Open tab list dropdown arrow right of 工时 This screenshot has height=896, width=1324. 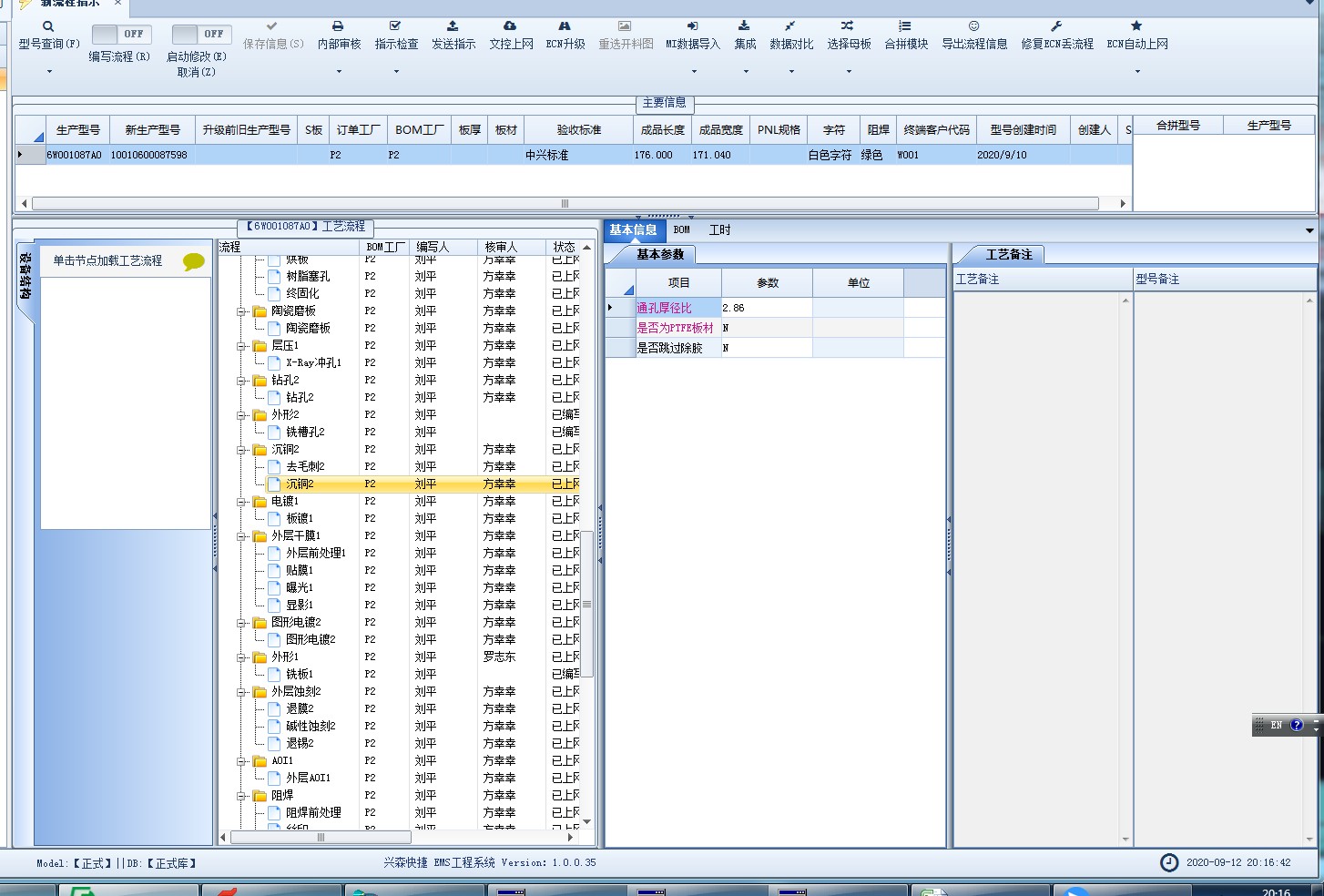(x=1309, y=230)
